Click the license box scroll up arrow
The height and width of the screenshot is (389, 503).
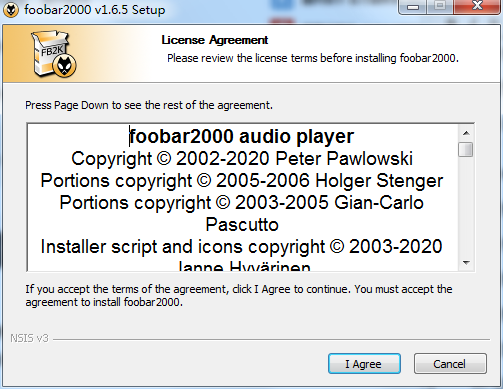(x=466, y=133)
